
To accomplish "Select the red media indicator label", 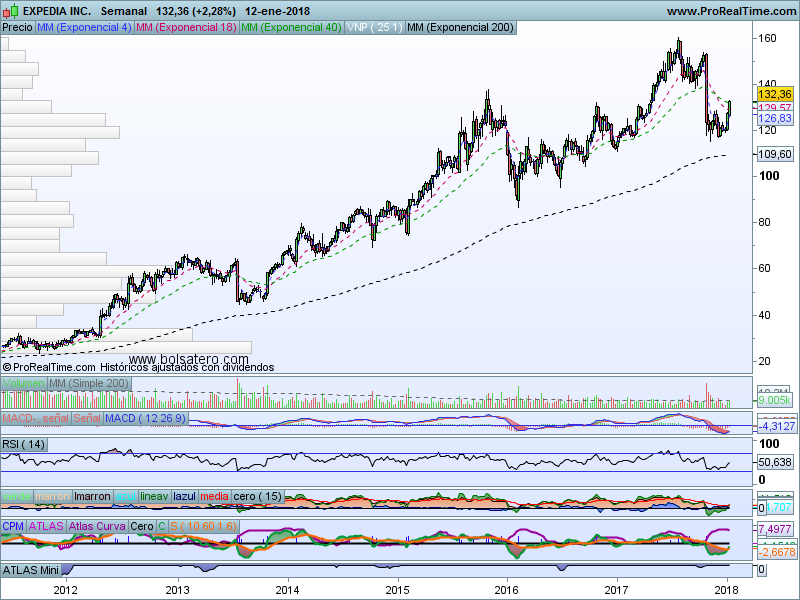I will pyautogui.click(x=214, y=496).
